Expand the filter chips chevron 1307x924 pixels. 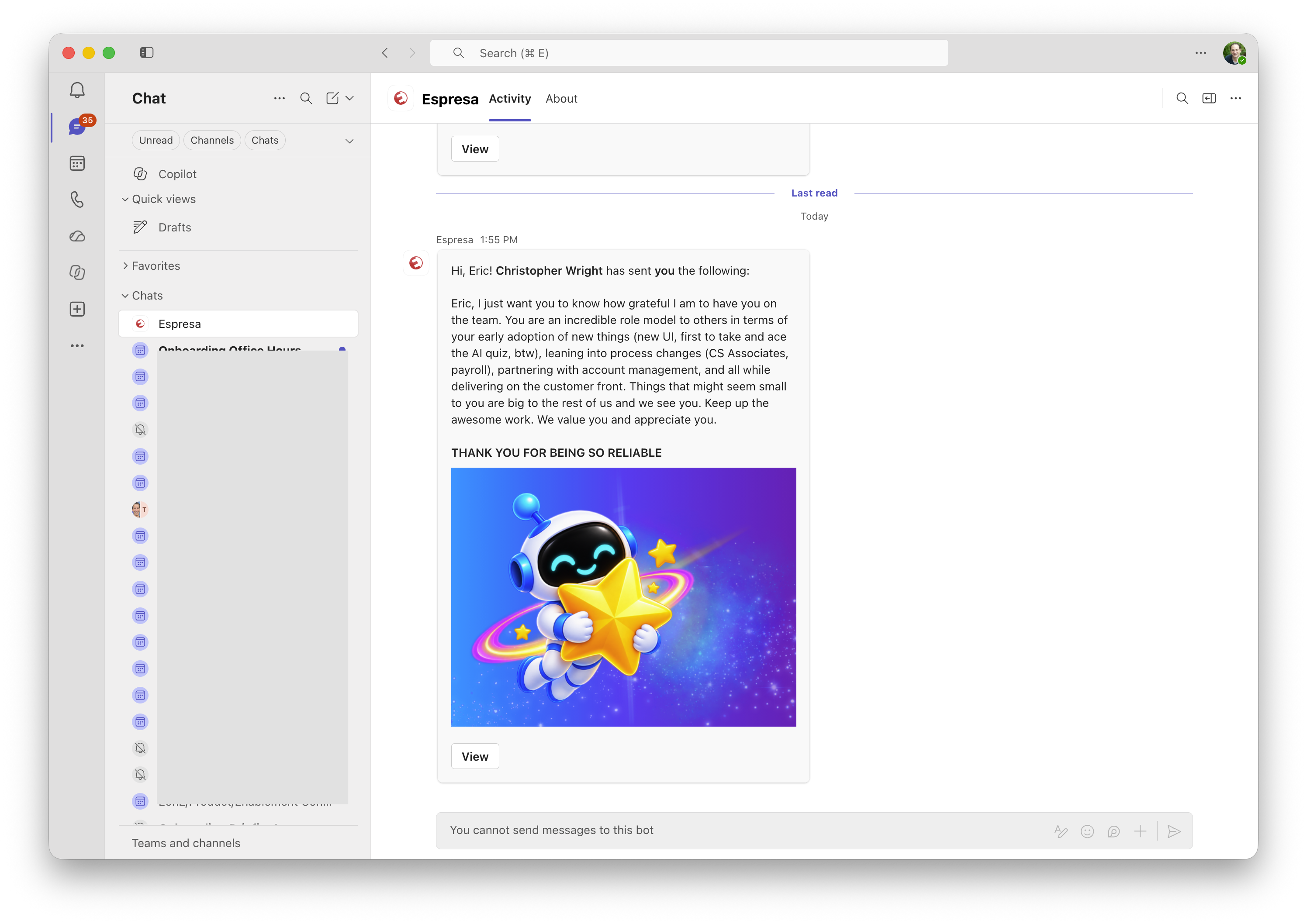click(350, 141)
